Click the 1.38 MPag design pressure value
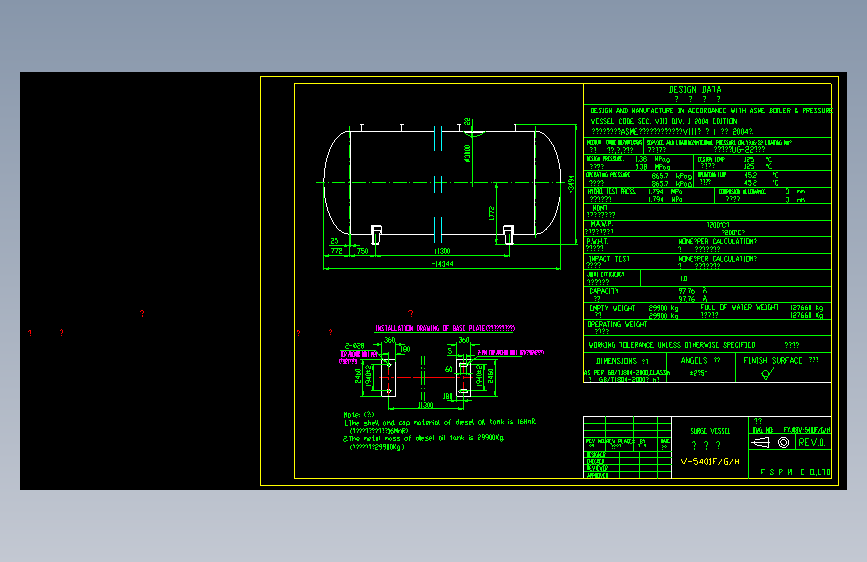This screenshot has width=867, height=562. click(652, 159)
